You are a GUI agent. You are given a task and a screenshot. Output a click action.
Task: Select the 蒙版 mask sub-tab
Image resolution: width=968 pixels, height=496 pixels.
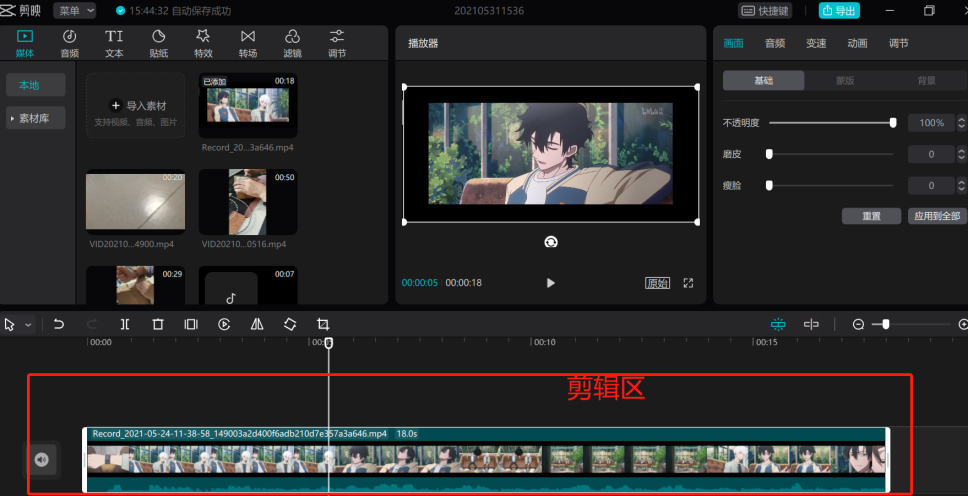click(845, 80)
